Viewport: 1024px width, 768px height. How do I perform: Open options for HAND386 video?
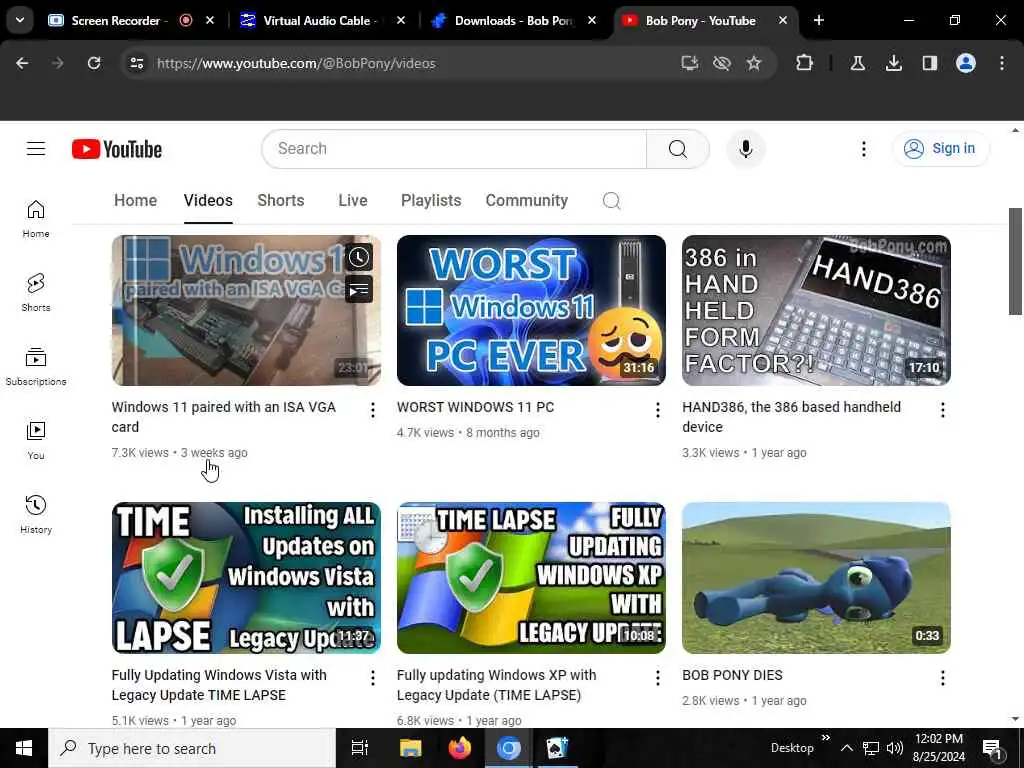tap(942, 409)
